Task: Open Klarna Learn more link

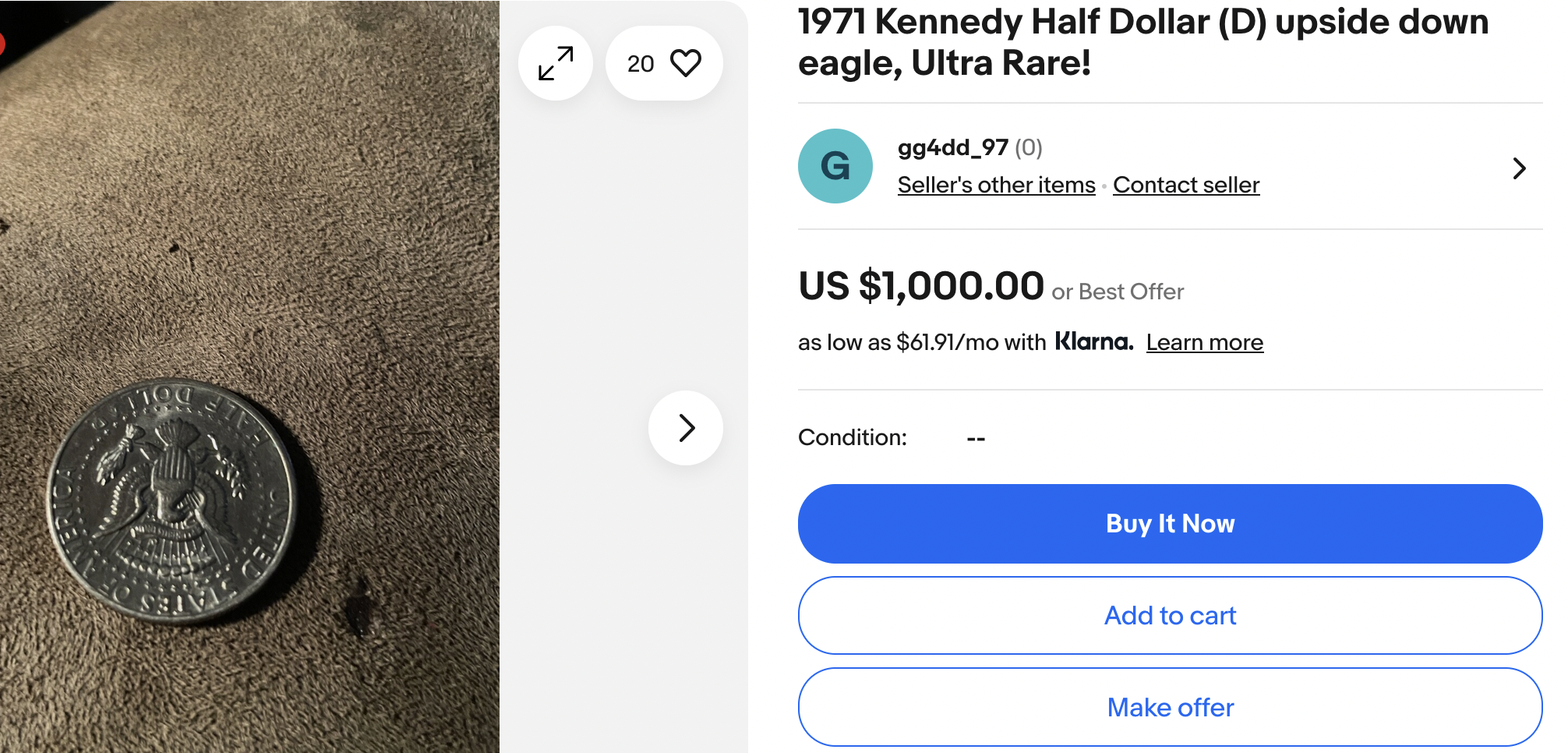Action: point(1204,342)
